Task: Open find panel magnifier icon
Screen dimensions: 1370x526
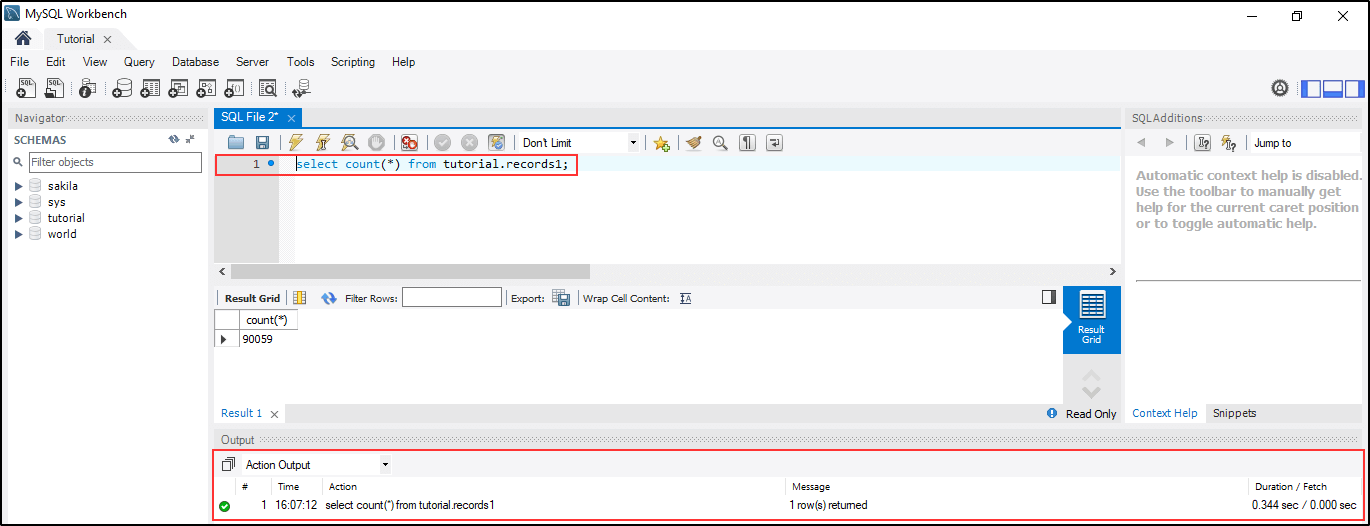Action: 720,143
